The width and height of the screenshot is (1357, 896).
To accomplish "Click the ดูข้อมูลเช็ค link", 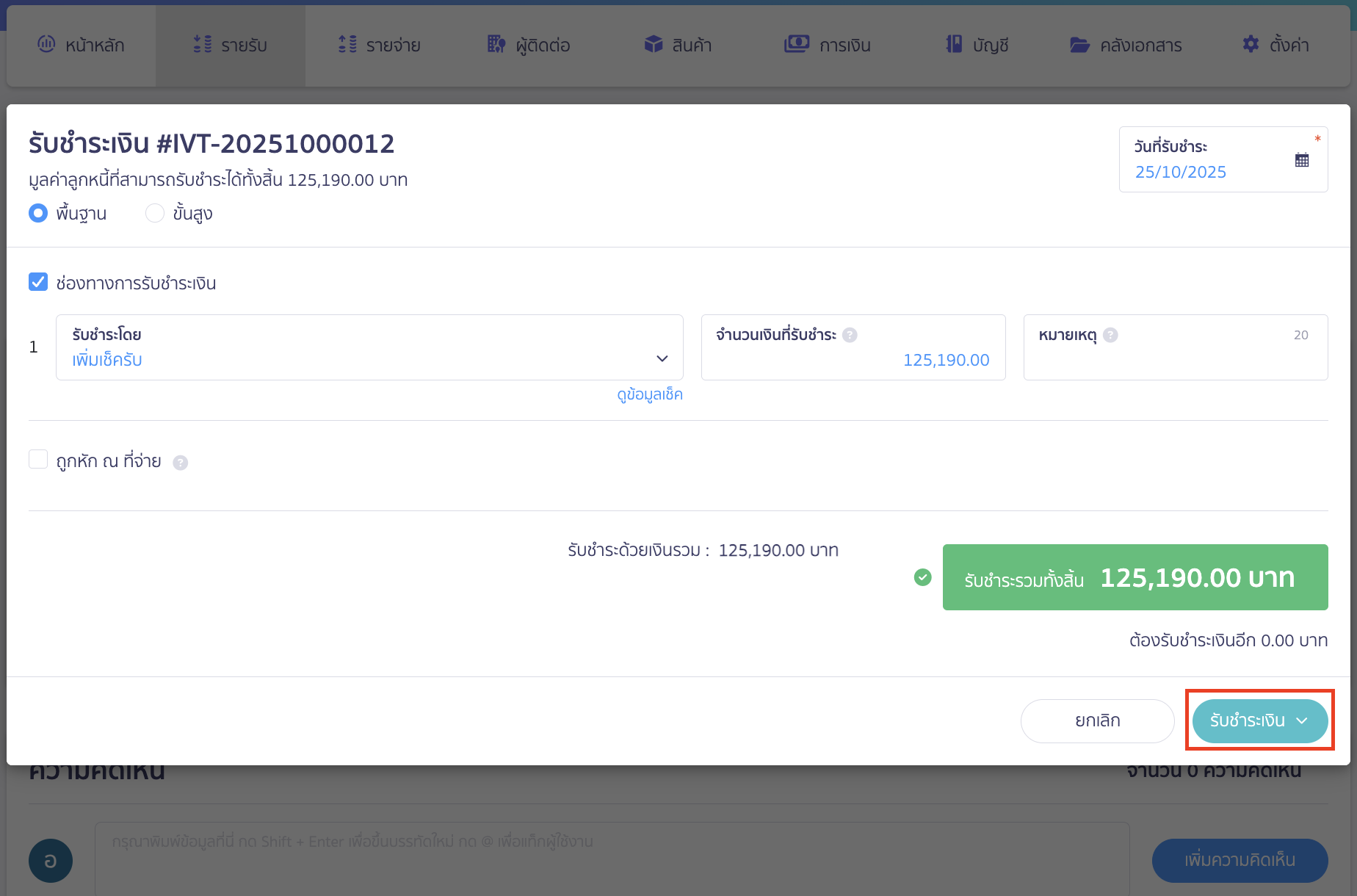I will pyautogui.click(x=649, y=394).
